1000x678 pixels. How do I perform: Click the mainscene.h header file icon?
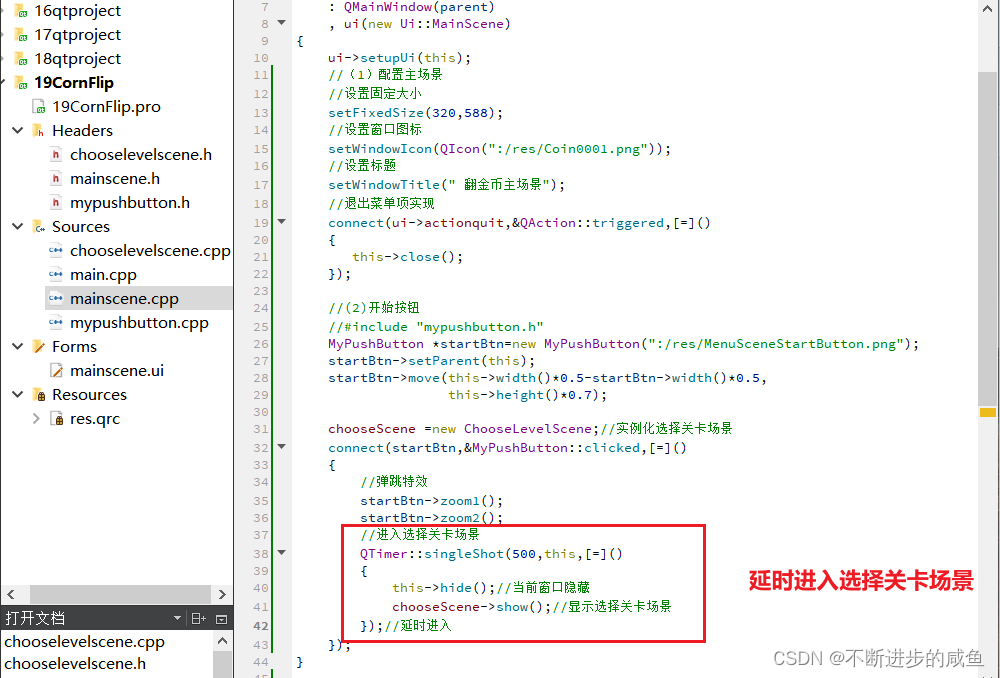tap(56, 179)
